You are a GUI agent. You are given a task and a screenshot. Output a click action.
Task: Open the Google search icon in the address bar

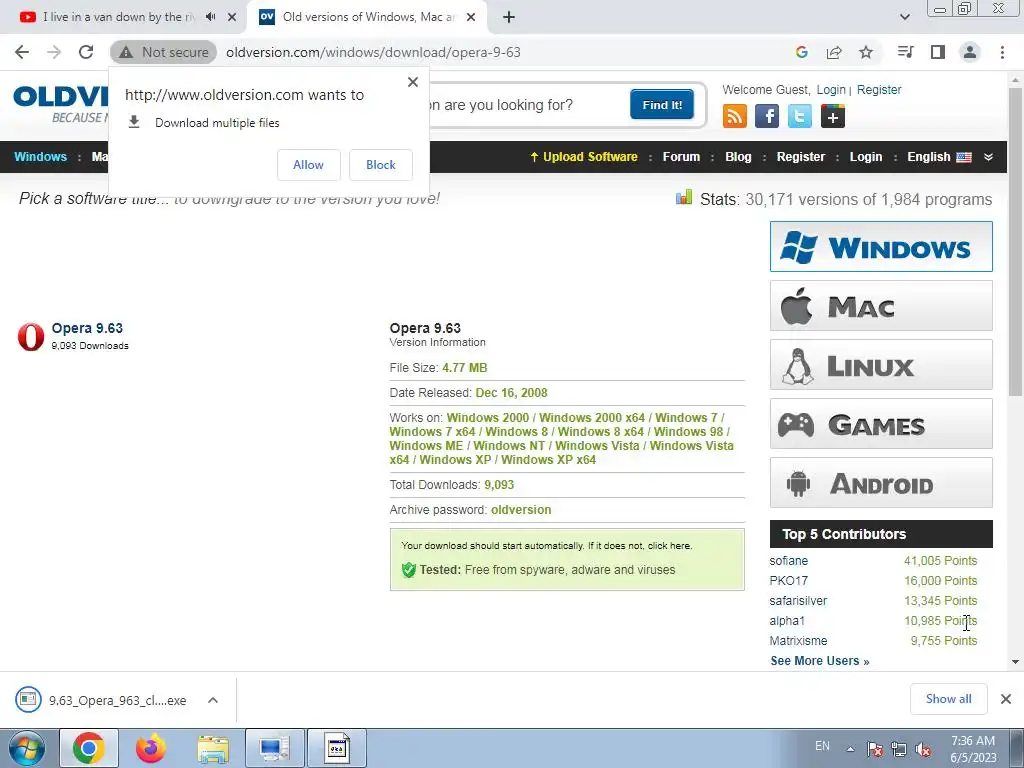click(x=801, y=52)
